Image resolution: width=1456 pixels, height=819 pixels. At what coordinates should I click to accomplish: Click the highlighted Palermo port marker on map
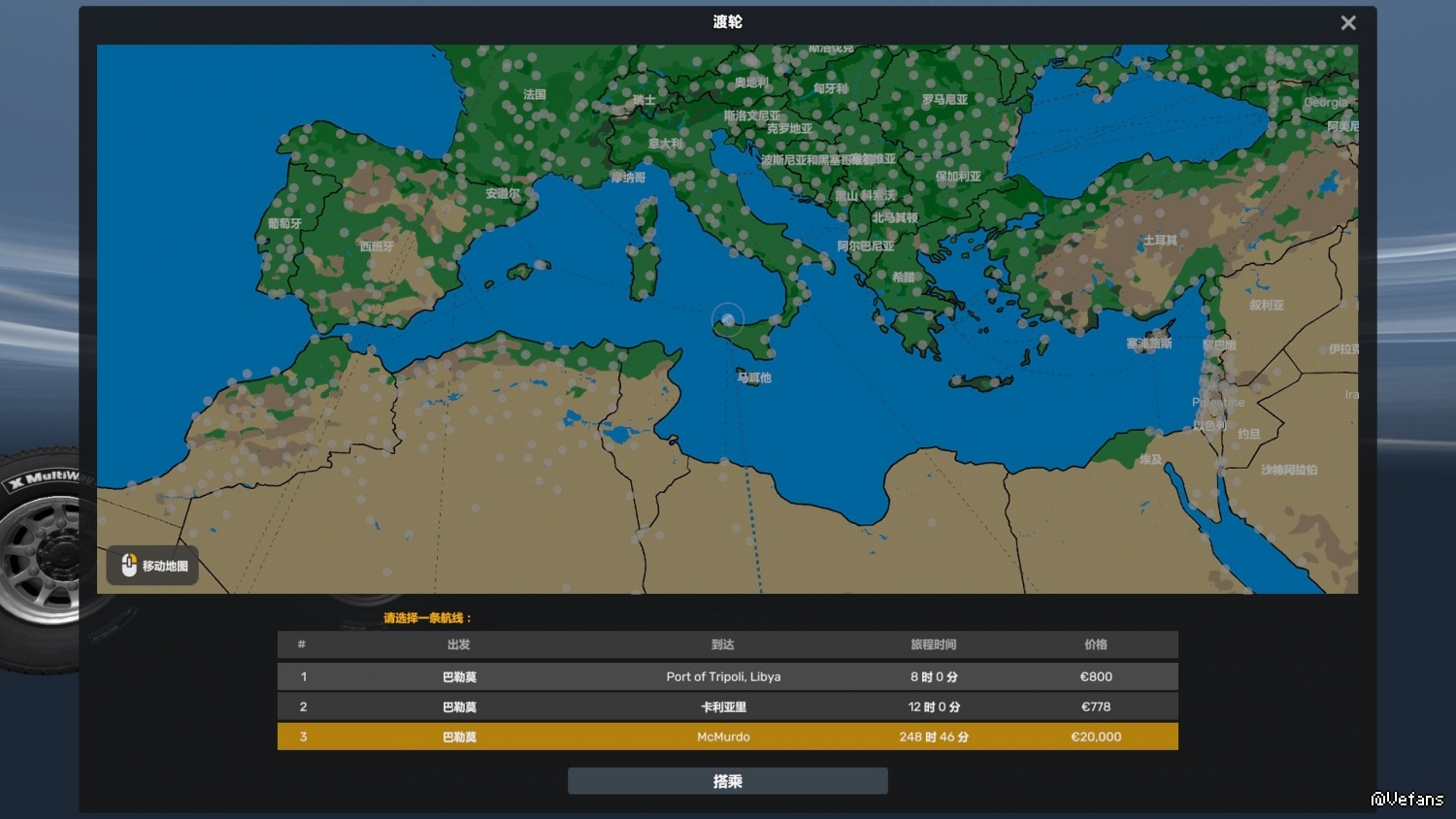point(728,319)
